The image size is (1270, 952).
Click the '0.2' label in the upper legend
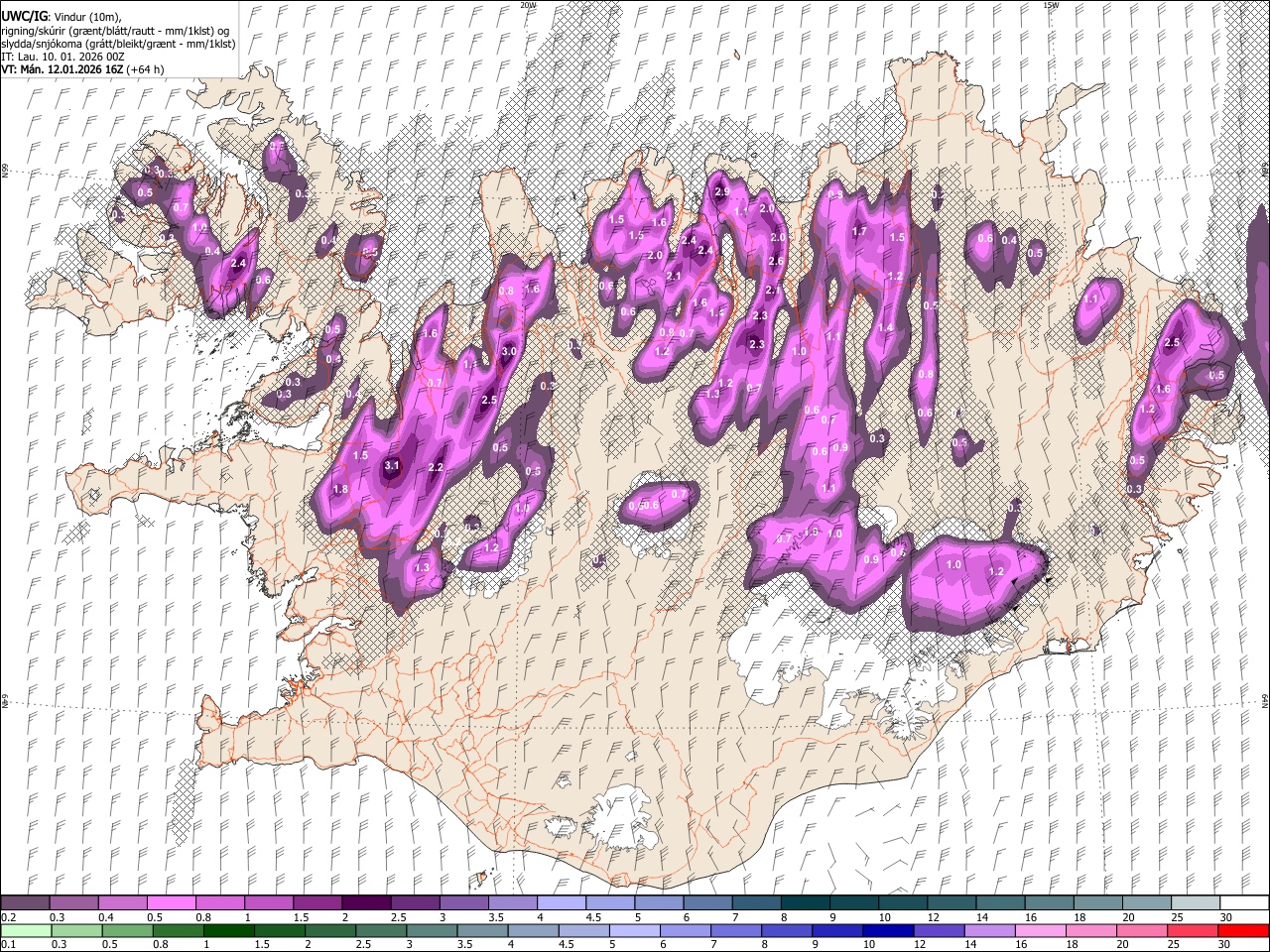click(x=9, y=917)
